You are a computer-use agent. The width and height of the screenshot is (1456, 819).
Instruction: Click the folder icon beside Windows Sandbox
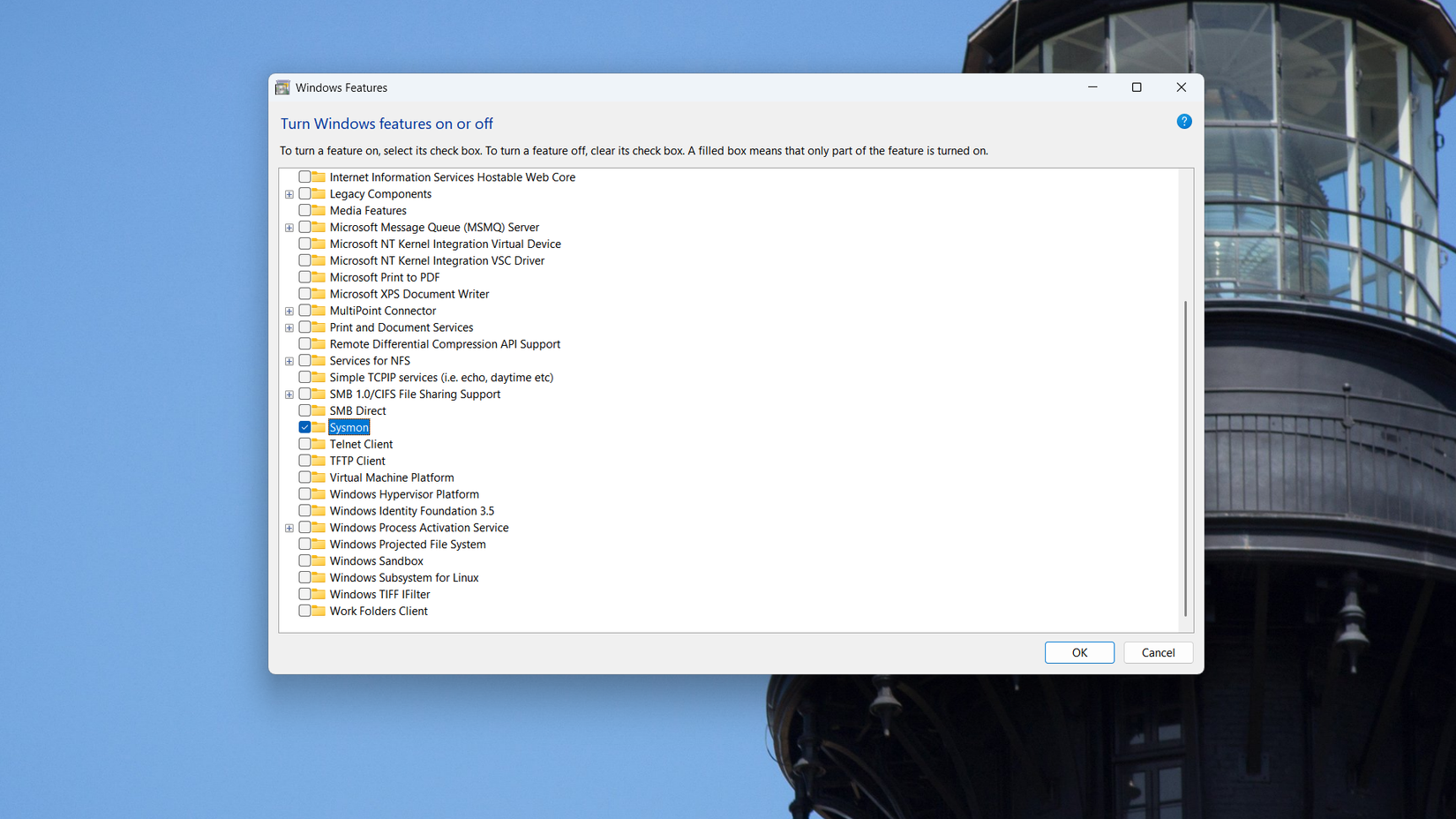[x=315, y=560]
